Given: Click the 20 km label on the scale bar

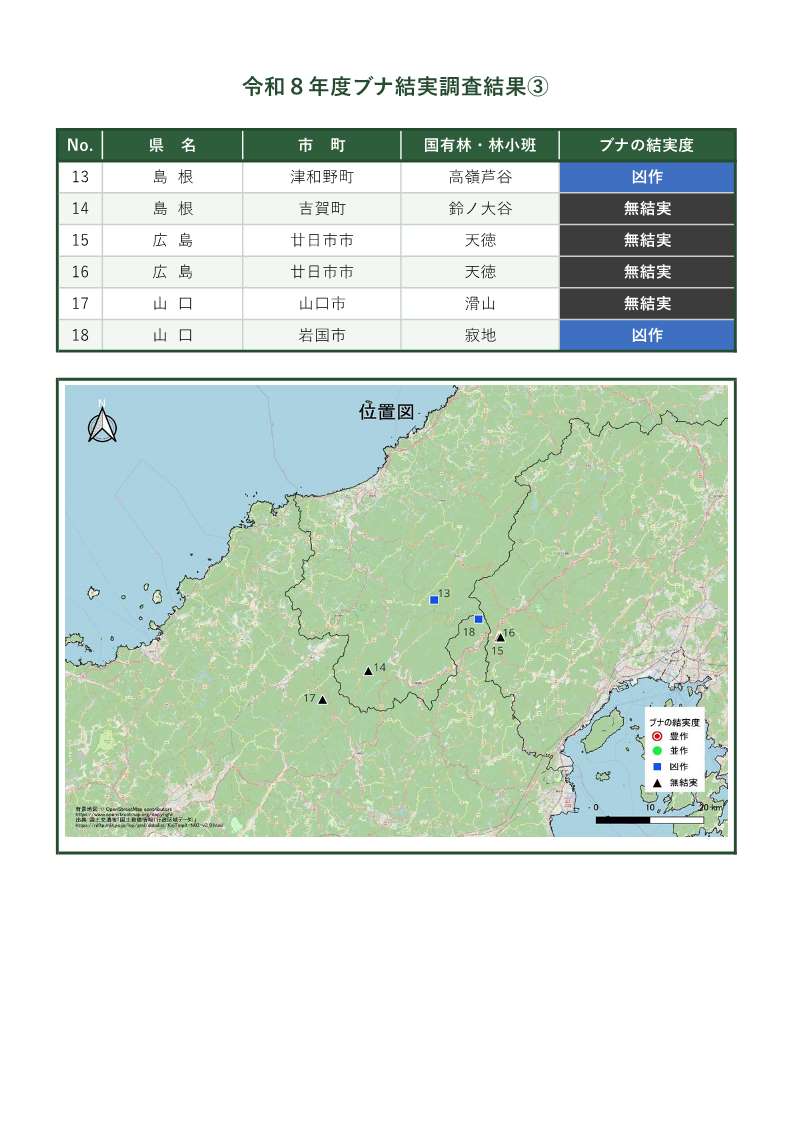Looking at the screenshot, I should click(710, 807).
